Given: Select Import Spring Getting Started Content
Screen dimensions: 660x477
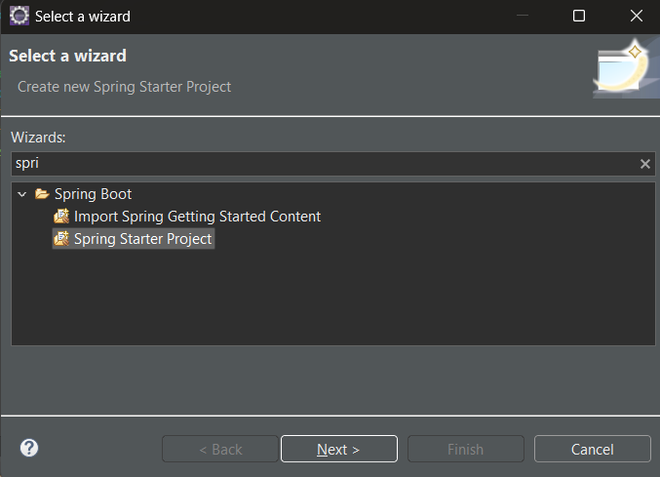Looking at the screenshot, I should point(197,216).
